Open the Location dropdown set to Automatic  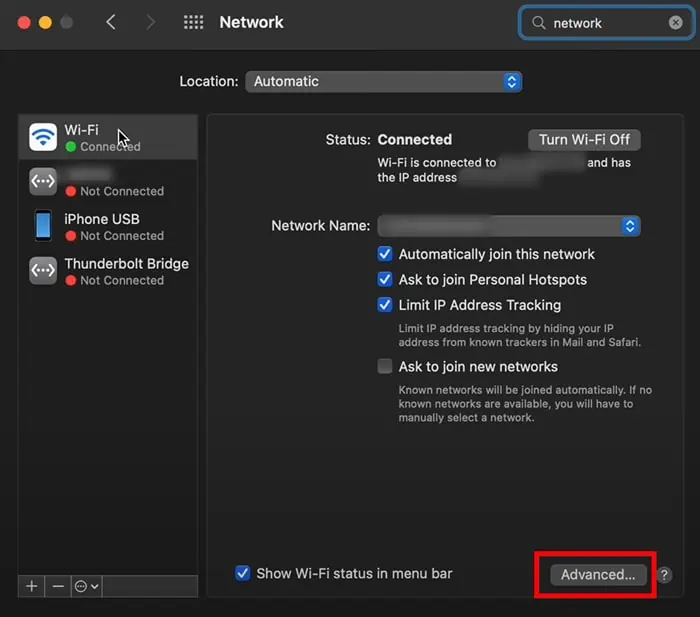(x=383, y=82)
